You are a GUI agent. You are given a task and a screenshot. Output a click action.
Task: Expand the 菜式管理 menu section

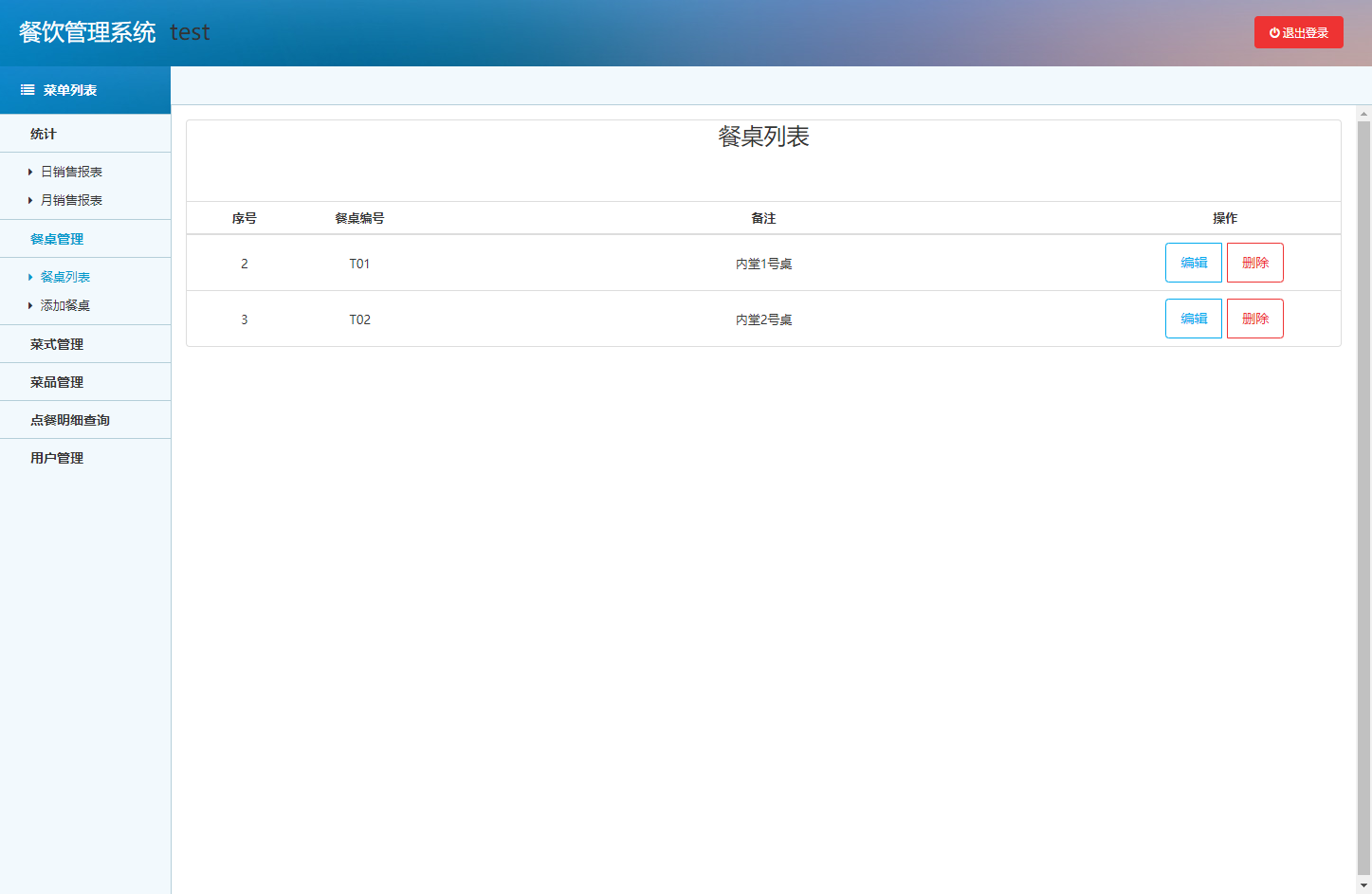57,344
